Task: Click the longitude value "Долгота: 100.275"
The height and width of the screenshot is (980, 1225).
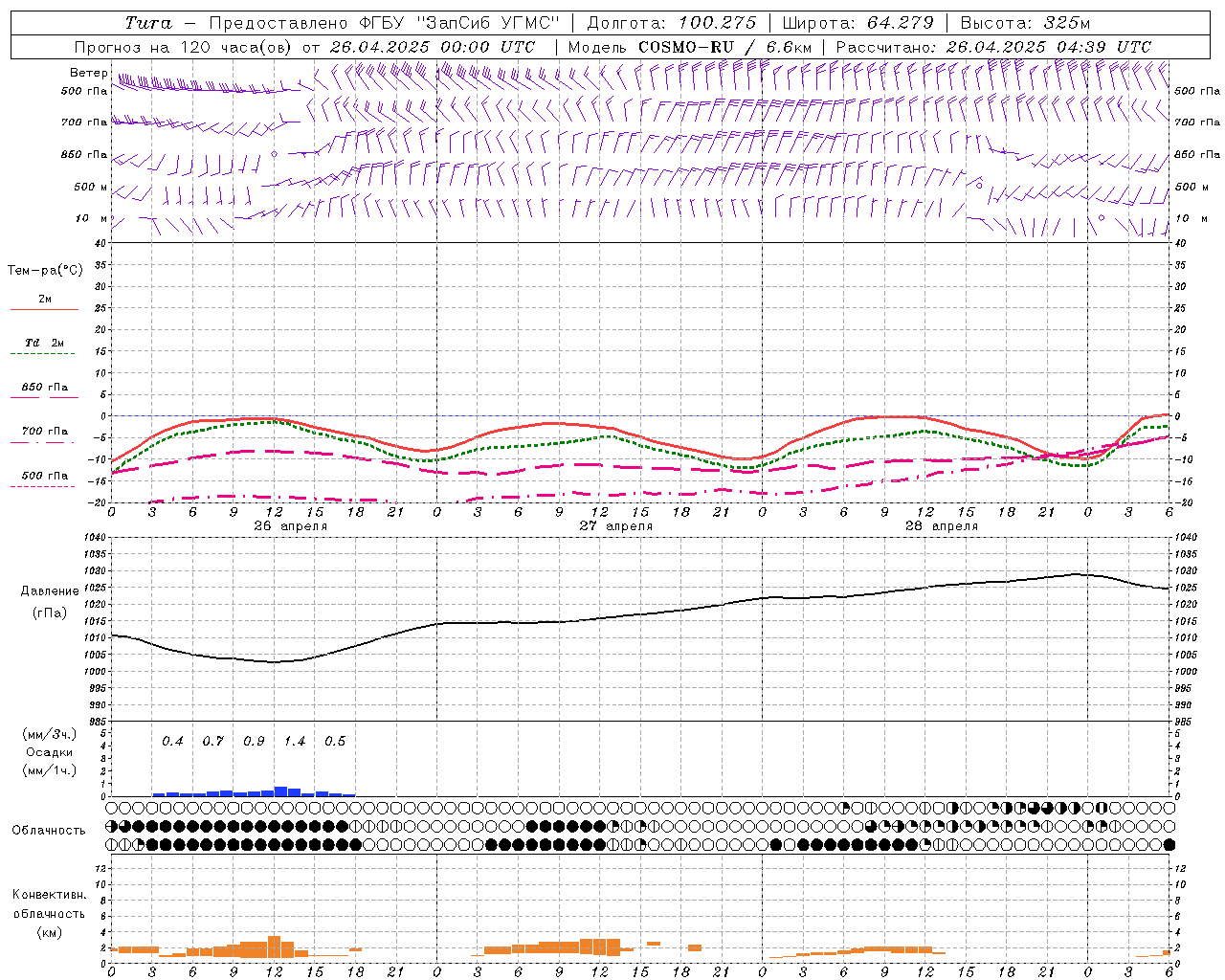Action: [x=671, y=23]
